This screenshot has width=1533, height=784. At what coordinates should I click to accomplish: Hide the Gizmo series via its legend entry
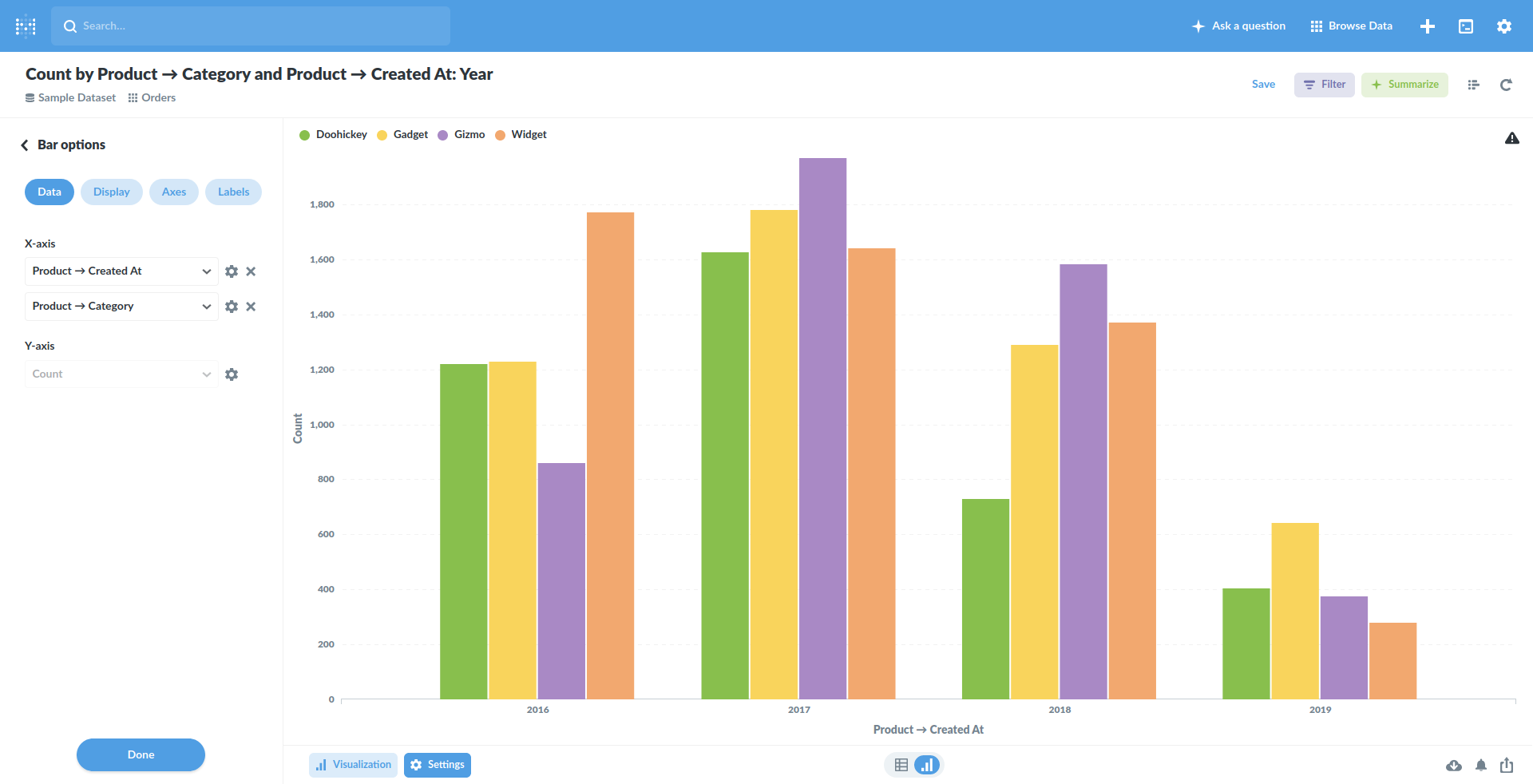461,134
